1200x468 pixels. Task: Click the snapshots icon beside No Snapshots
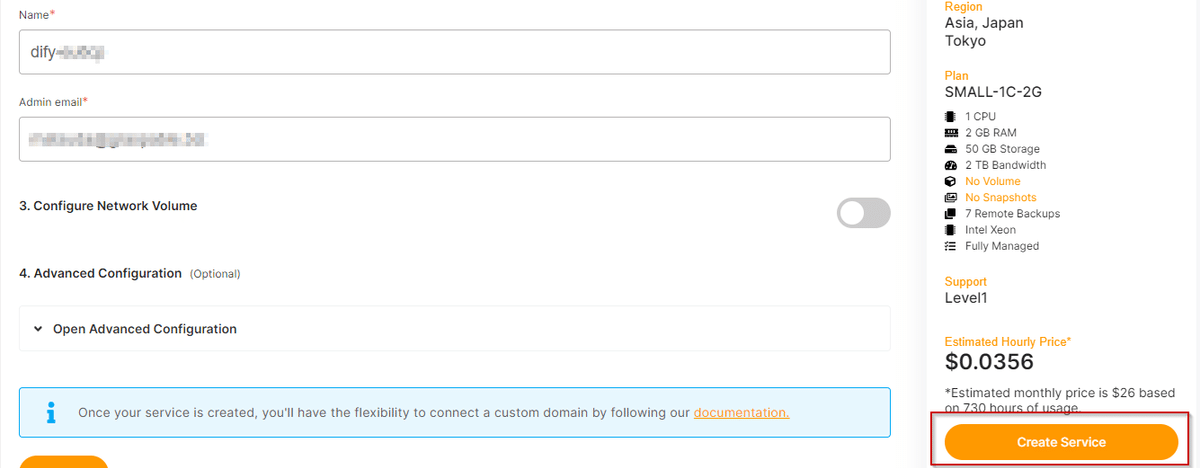click(951, 198)
